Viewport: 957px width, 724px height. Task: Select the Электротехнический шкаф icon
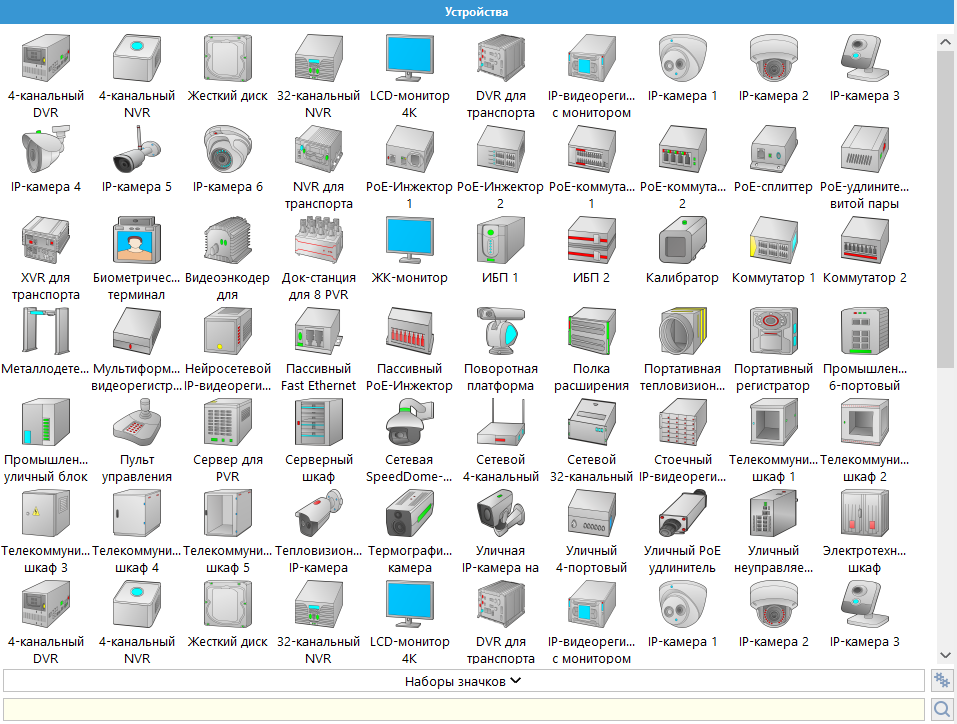tap(864, 513)
